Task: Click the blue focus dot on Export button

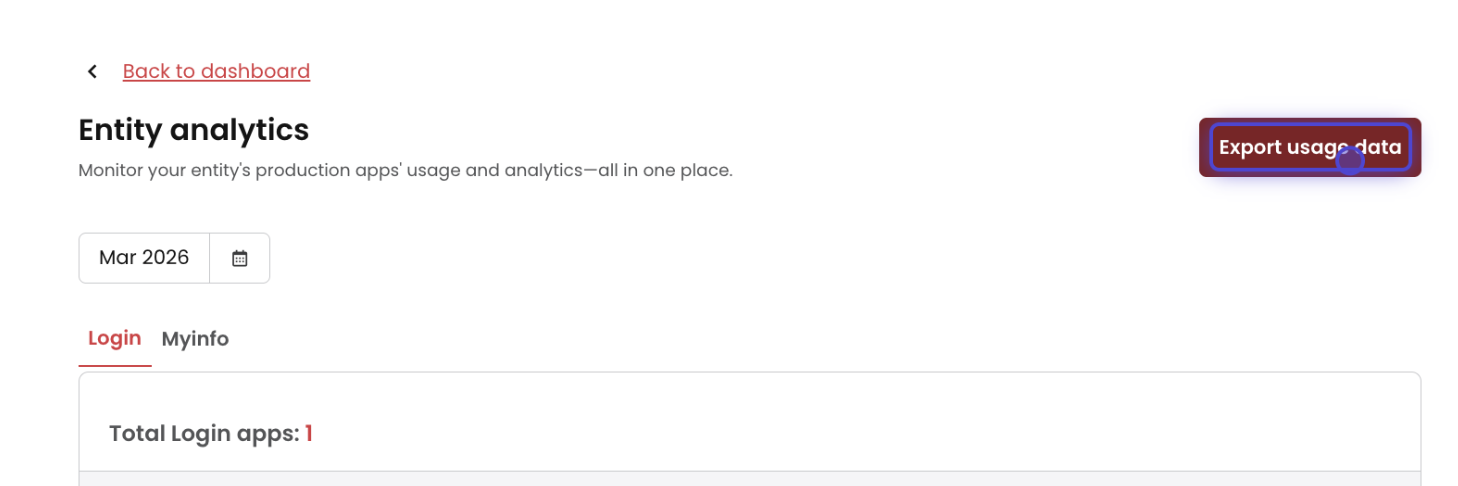Action: (x=1350, y=160)
